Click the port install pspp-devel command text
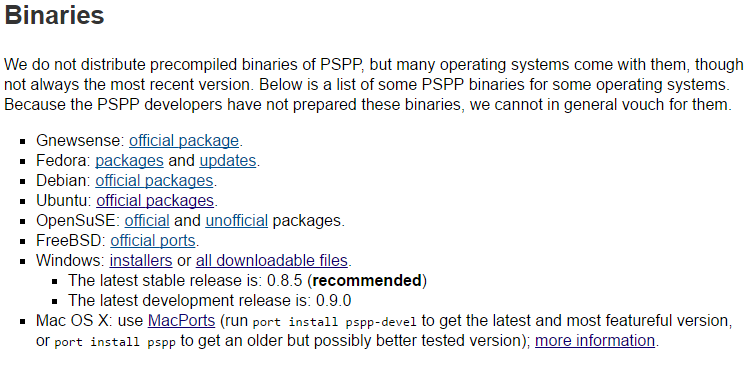 pyautogui.click(x=334, y=322)
